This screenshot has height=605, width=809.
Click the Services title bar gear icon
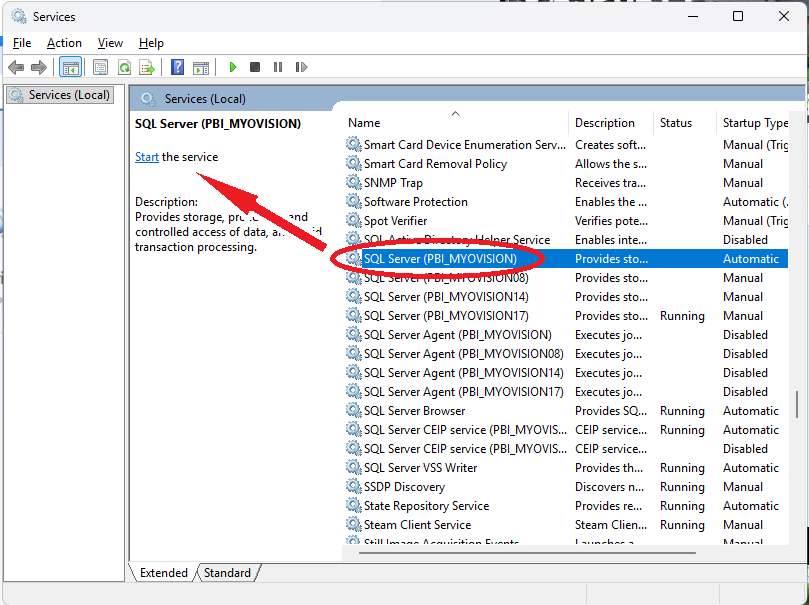tap(19, 17)
